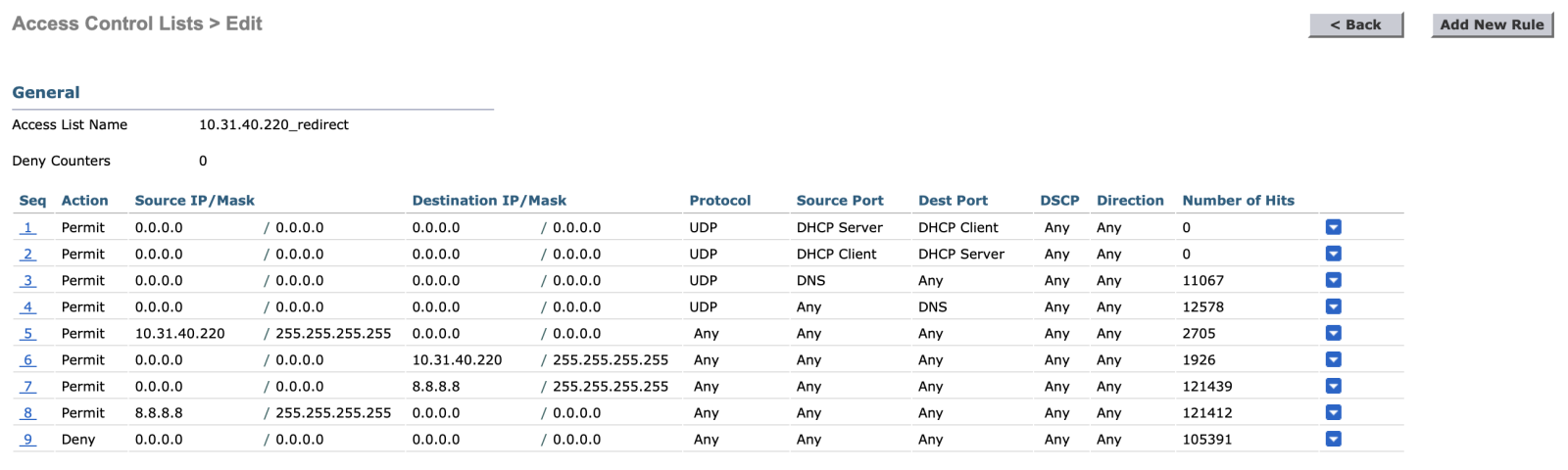
Task: Expand dropdown arrow for rule 2
Action: [x=1333, y=254]
